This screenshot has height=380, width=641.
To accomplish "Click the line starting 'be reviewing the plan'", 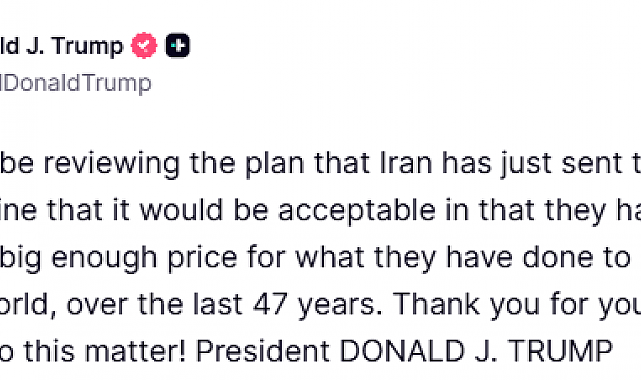I will point(320,163).
